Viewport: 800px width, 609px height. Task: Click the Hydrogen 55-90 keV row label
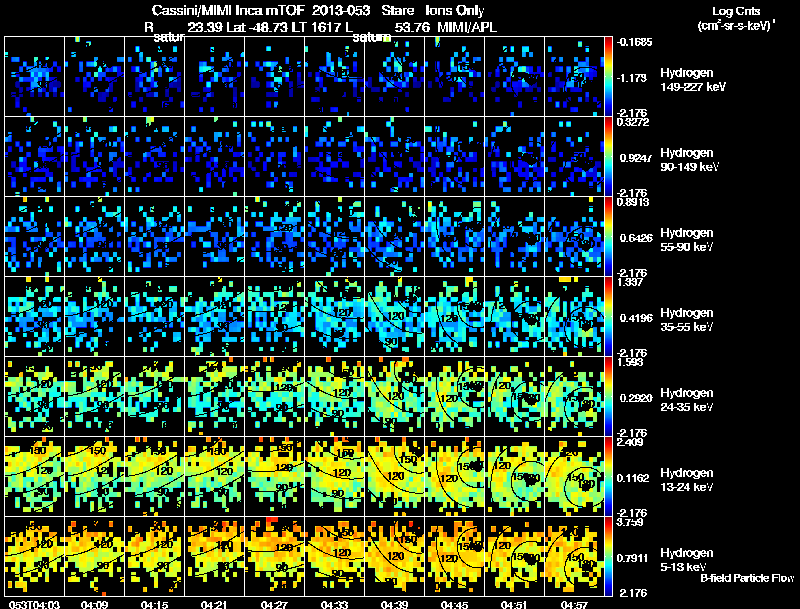687,240
